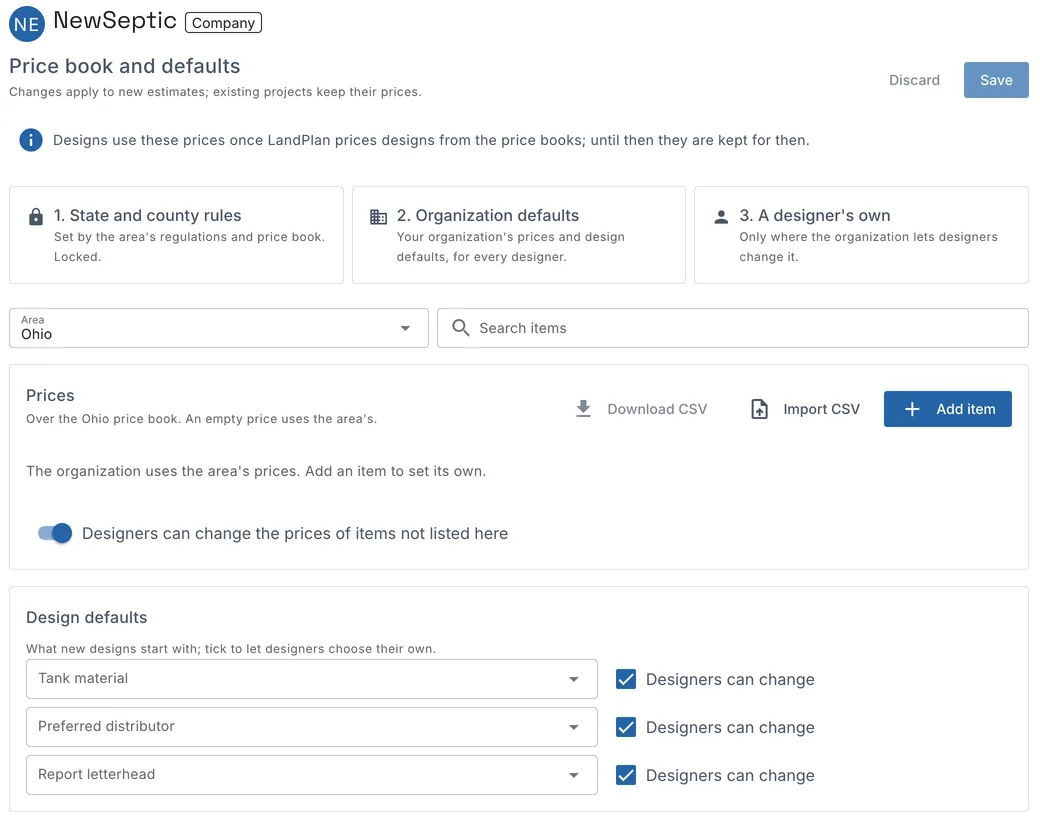The width and height of the screenshot is (1040, 823).
Task: Open the Tank material dropdown
Action: [312, 678]
